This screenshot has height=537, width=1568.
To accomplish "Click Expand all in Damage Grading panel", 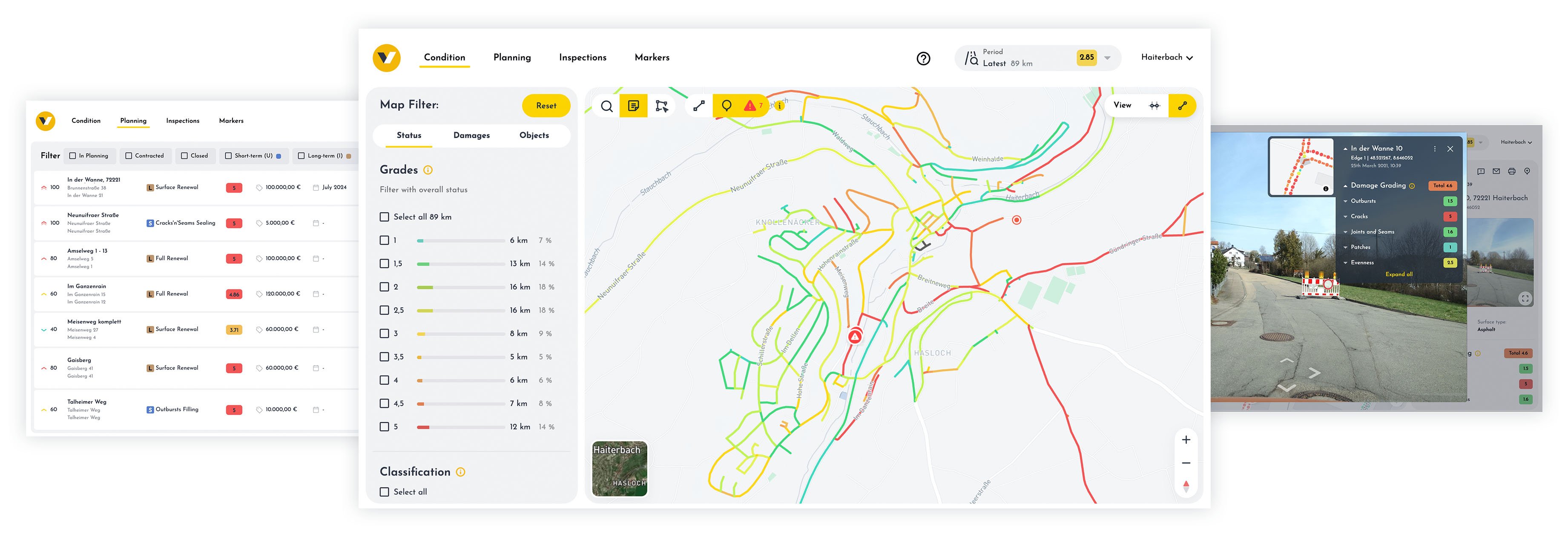I will 1399,274.
